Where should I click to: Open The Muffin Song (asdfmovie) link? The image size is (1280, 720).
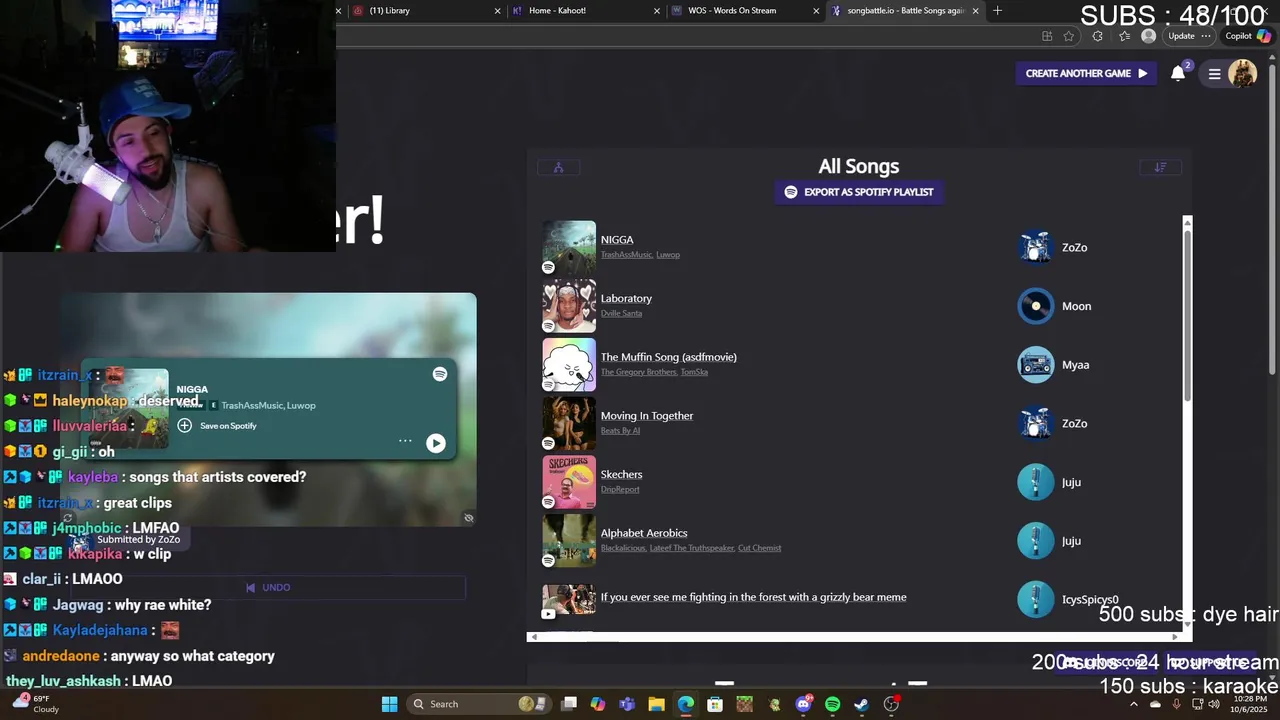[x=668, y=357]
